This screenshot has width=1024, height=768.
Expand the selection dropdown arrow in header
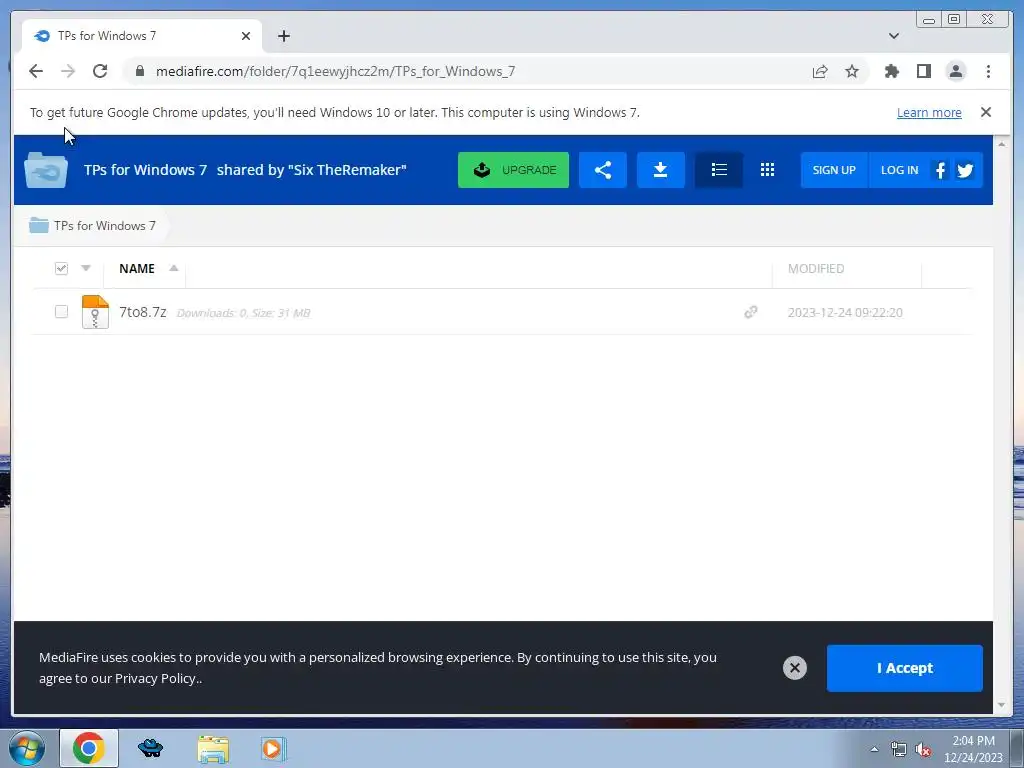click(x=86, y=268)
